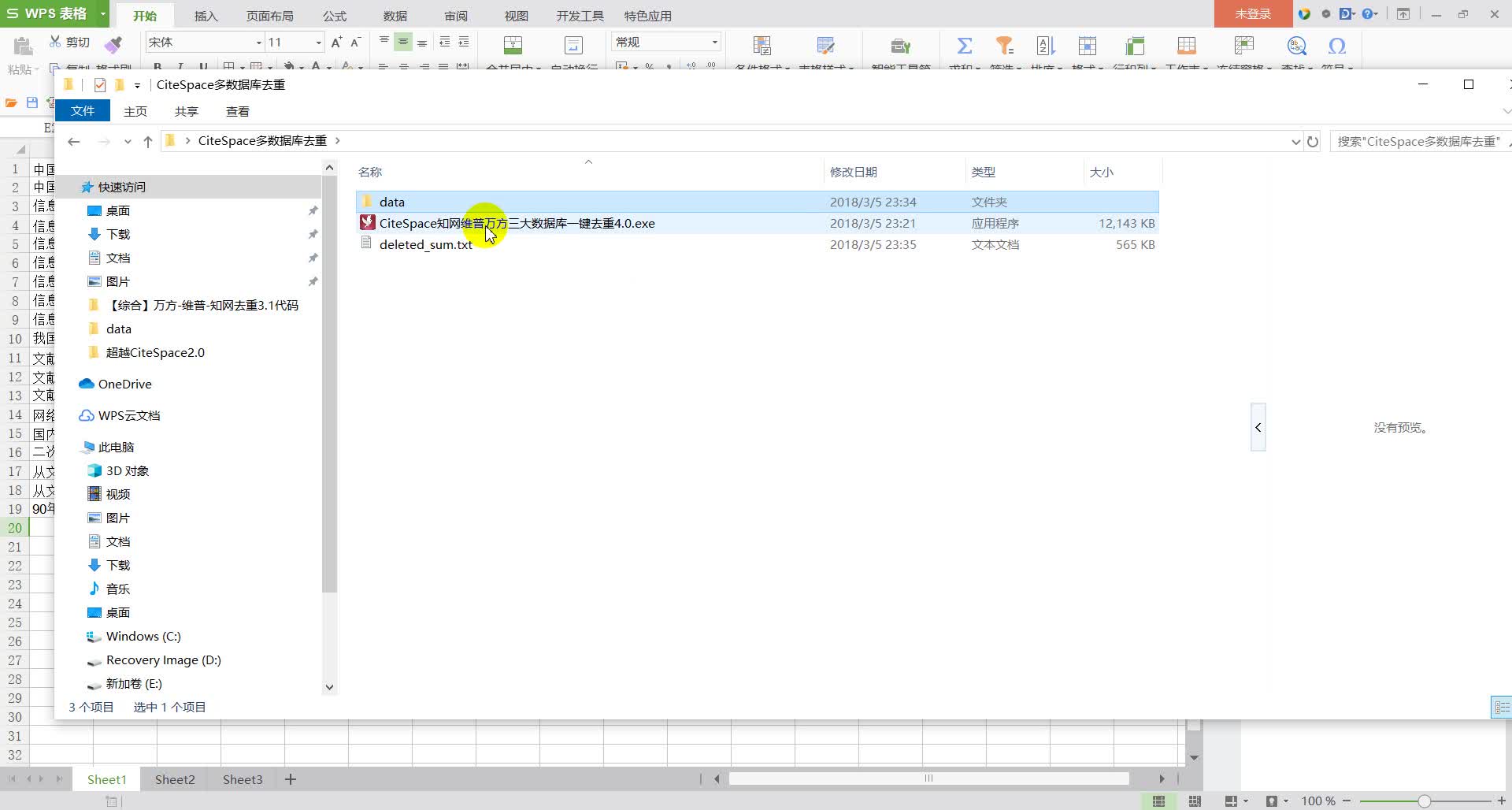Collapse the Explorer preview pane arrow

[1258, 427]
